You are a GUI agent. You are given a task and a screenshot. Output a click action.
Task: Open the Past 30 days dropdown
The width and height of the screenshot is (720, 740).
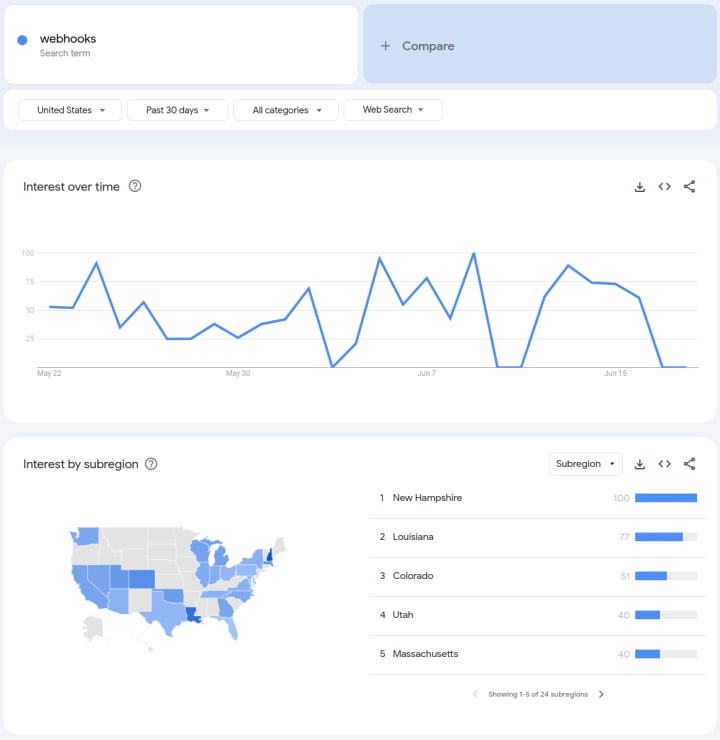click(x=177, y=110)
